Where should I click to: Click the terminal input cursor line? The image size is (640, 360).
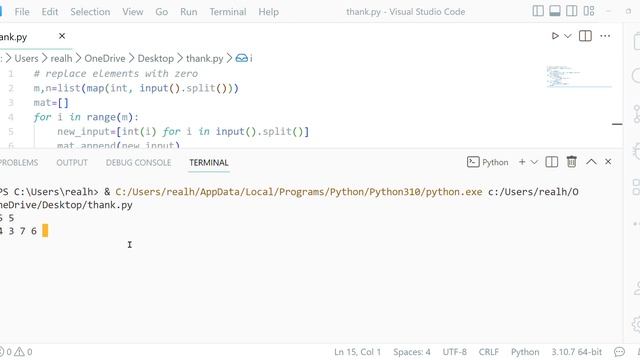pos(24,231)
